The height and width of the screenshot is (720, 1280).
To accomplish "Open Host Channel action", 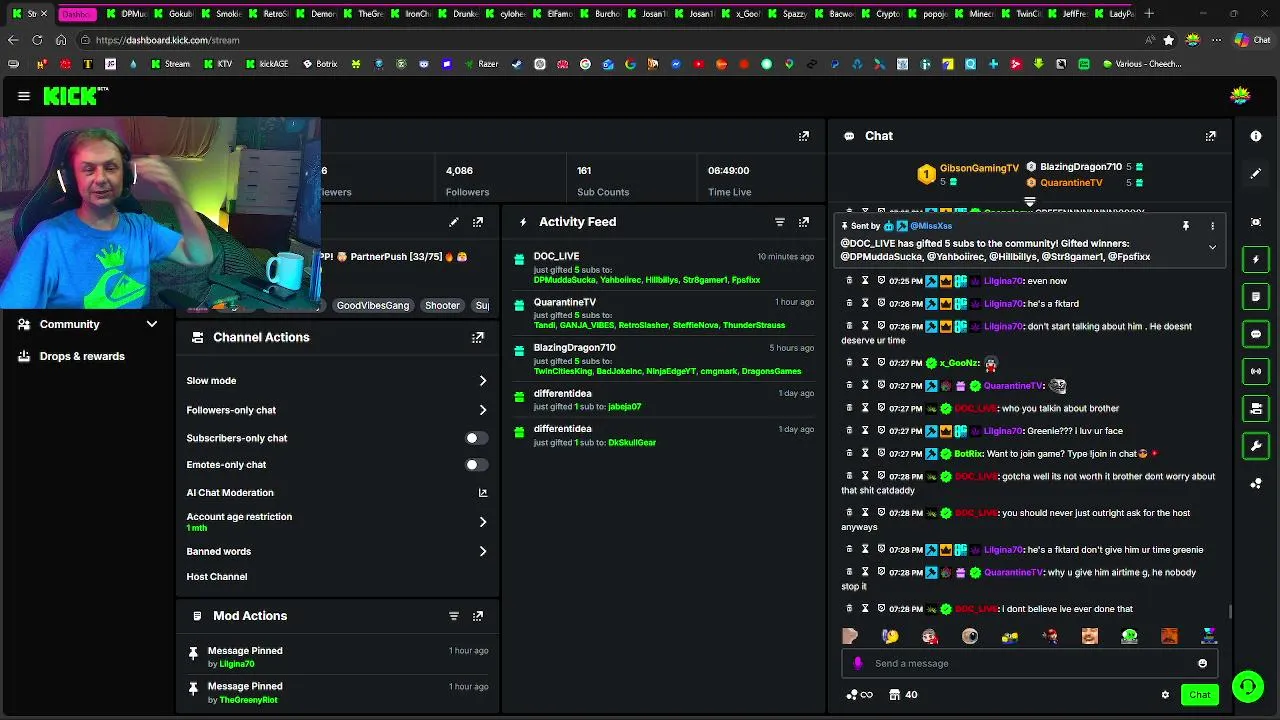I will pyautogui.click(x=216, y=577).
